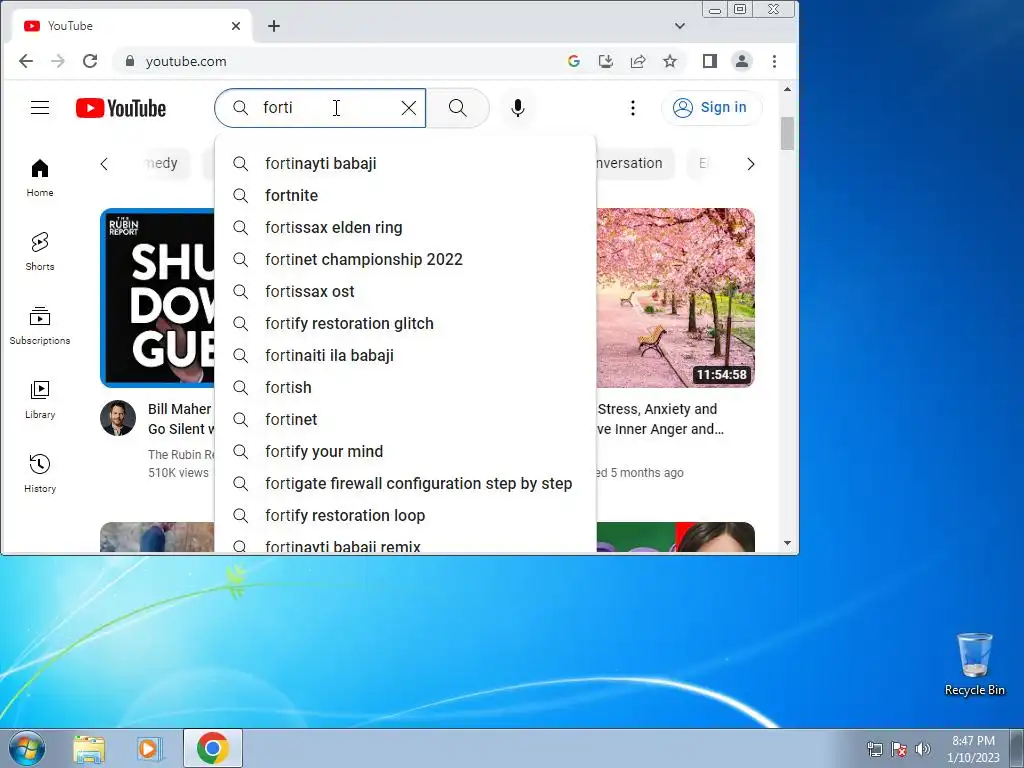Open the cherry blossom video thumbnail
Image resolution: width=1024 pixels, height=768 pixels.
[x=675, y=298]
